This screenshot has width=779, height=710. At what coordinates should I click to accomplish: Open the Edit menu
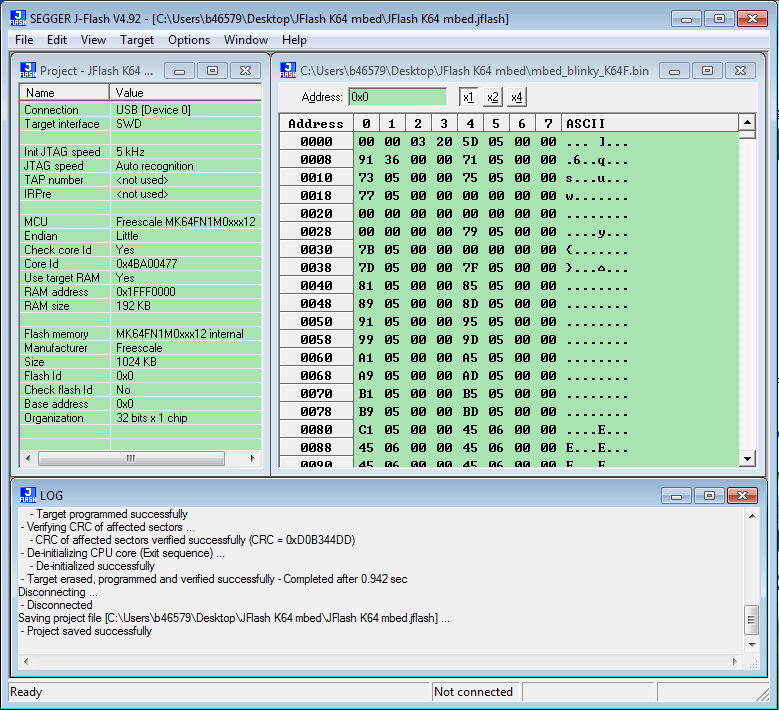(57, 40)
